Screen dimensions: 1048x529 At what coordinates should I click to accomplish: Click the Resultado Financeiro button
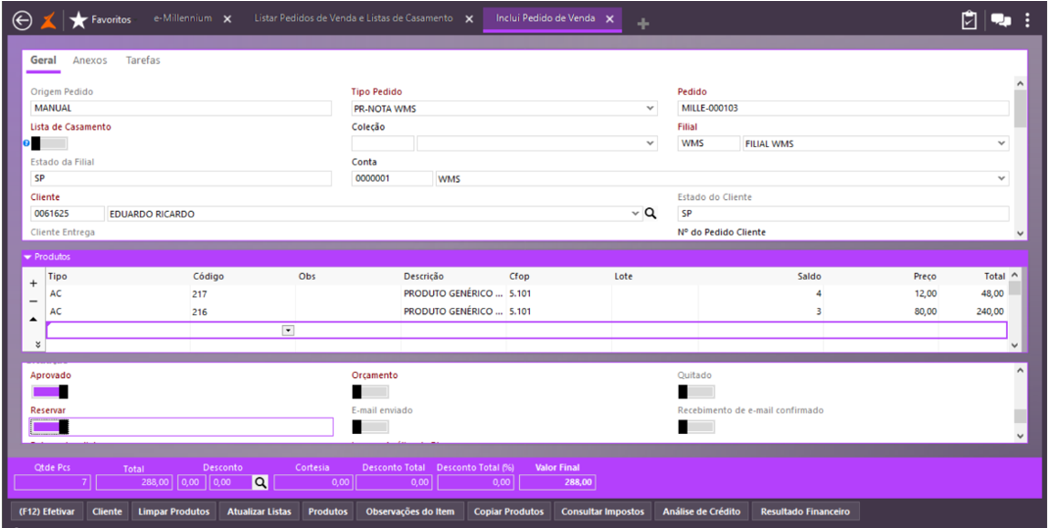806,512
